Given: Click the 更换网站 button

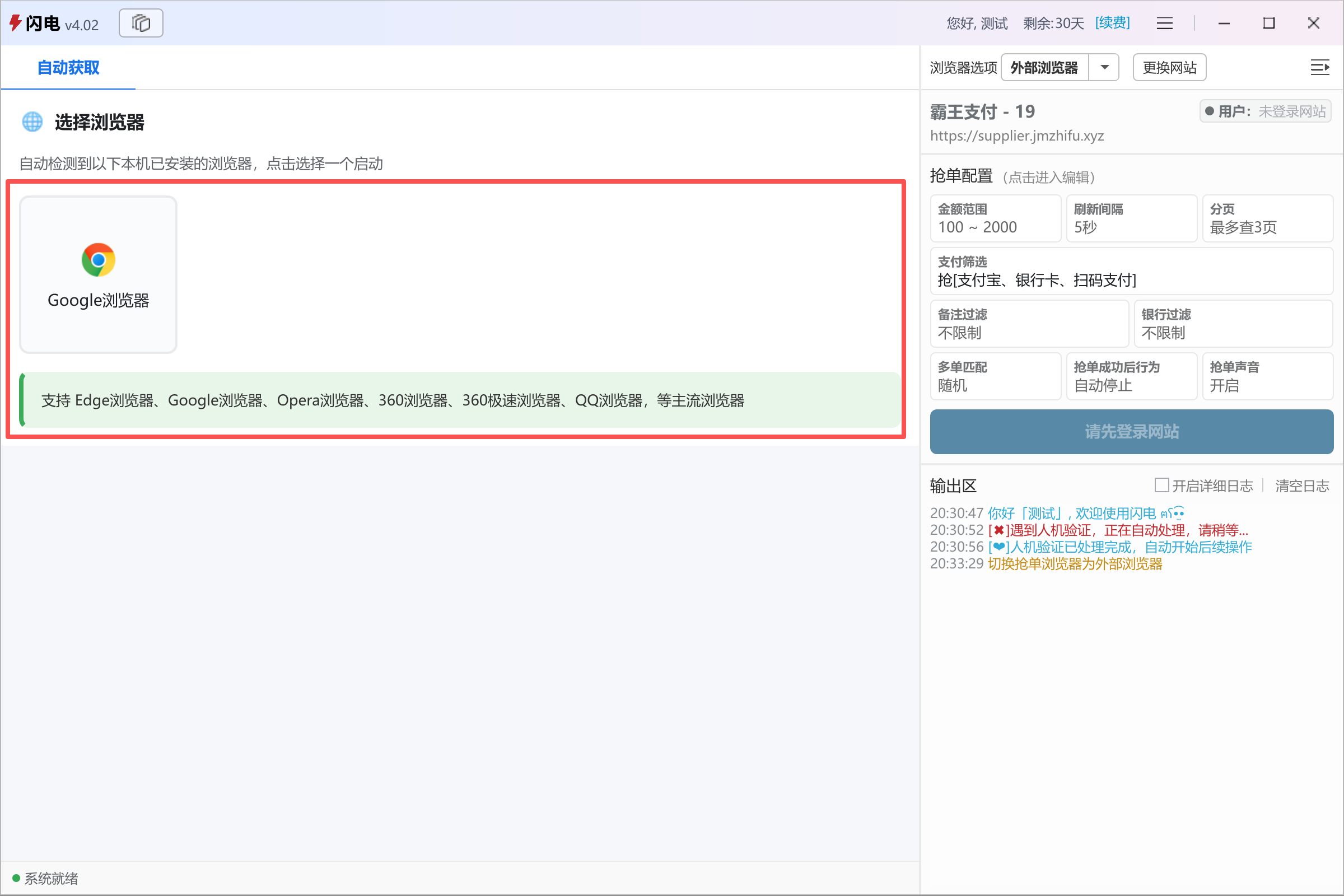Looking at the screenshot, I should pos(1169,67).
